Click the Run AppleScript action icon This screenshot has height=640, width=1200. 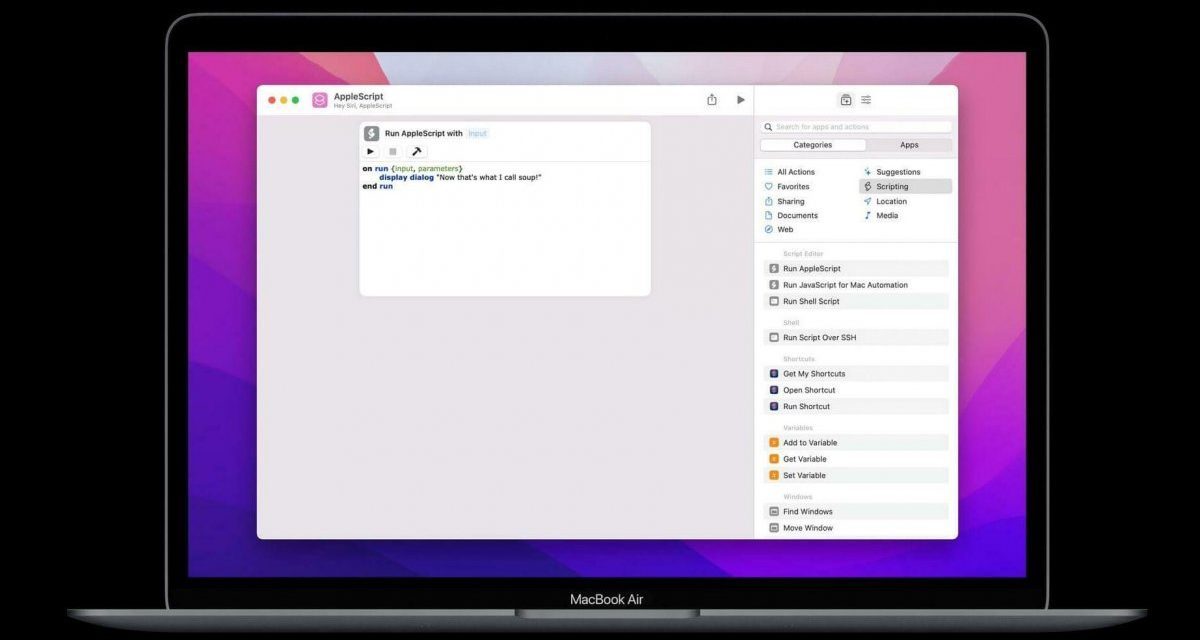pos(772,268)
